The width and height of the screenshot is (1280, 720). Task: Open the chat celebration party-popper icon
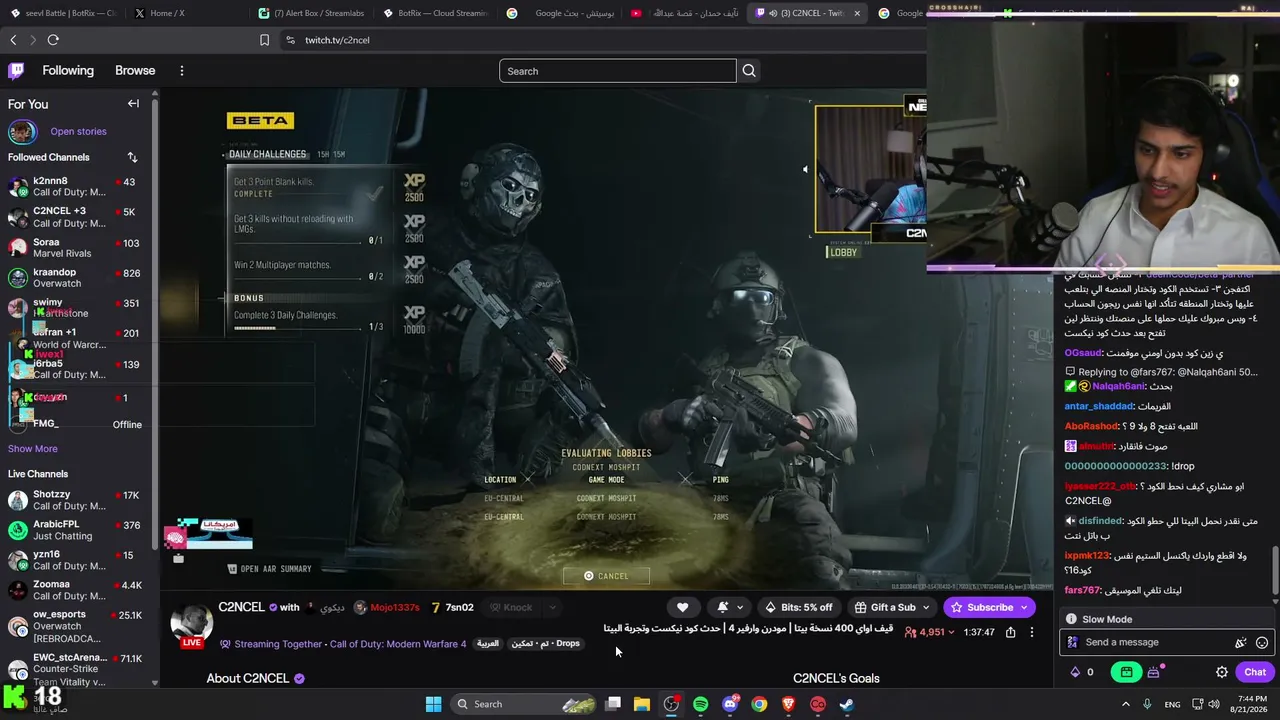point(1241,643)
